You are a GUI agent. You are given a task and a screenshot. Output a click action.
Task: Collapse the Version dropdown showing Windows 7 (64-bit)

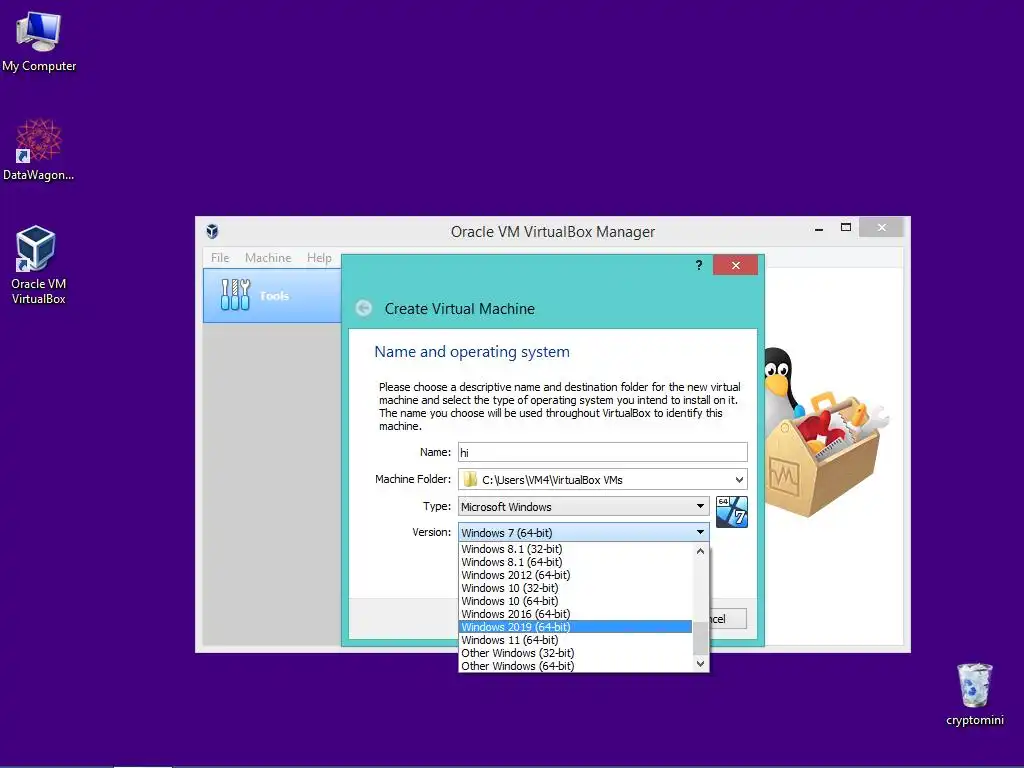[x=583, y=532]
